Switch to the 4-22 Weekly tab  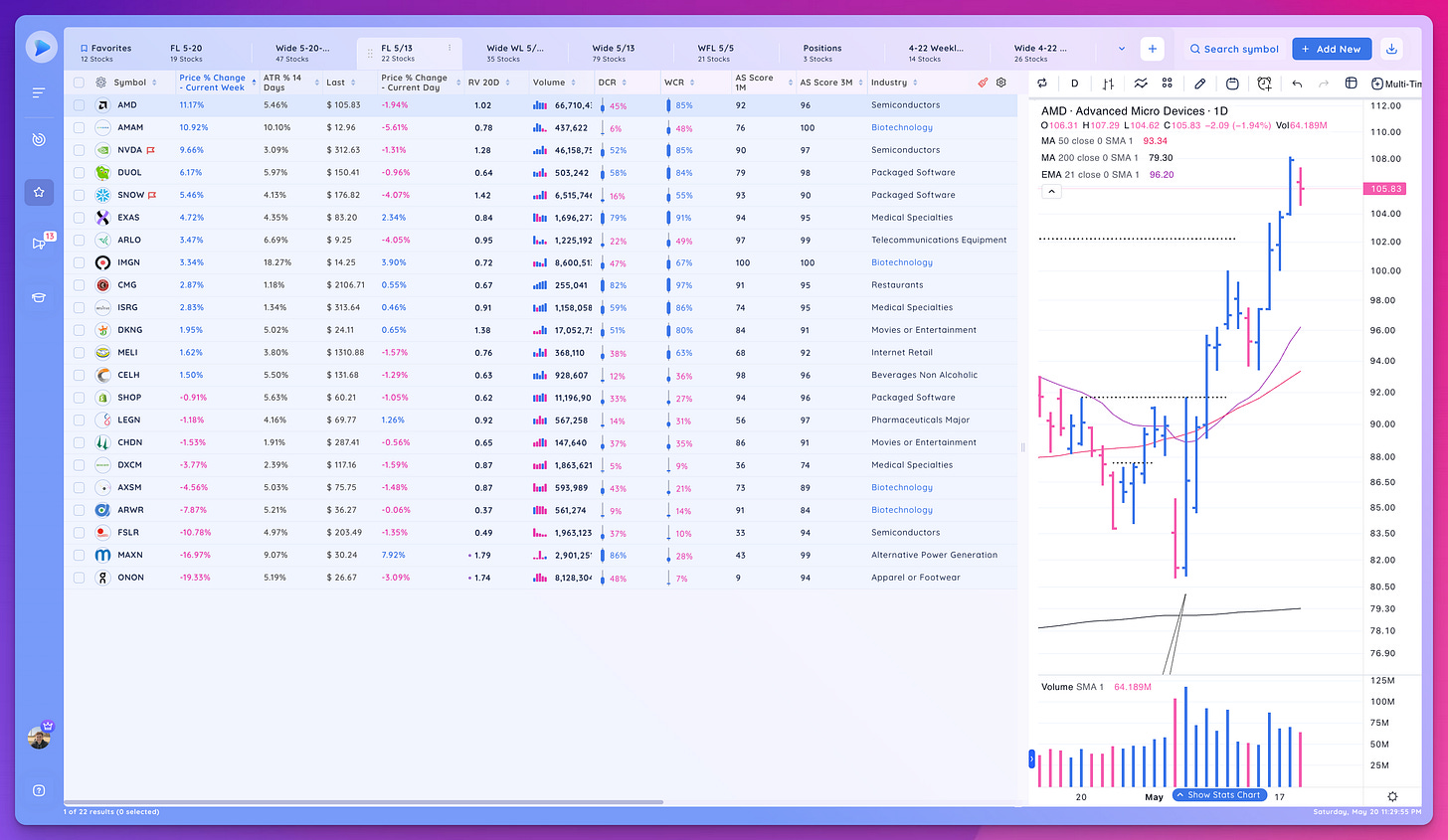tap(936, 53)
